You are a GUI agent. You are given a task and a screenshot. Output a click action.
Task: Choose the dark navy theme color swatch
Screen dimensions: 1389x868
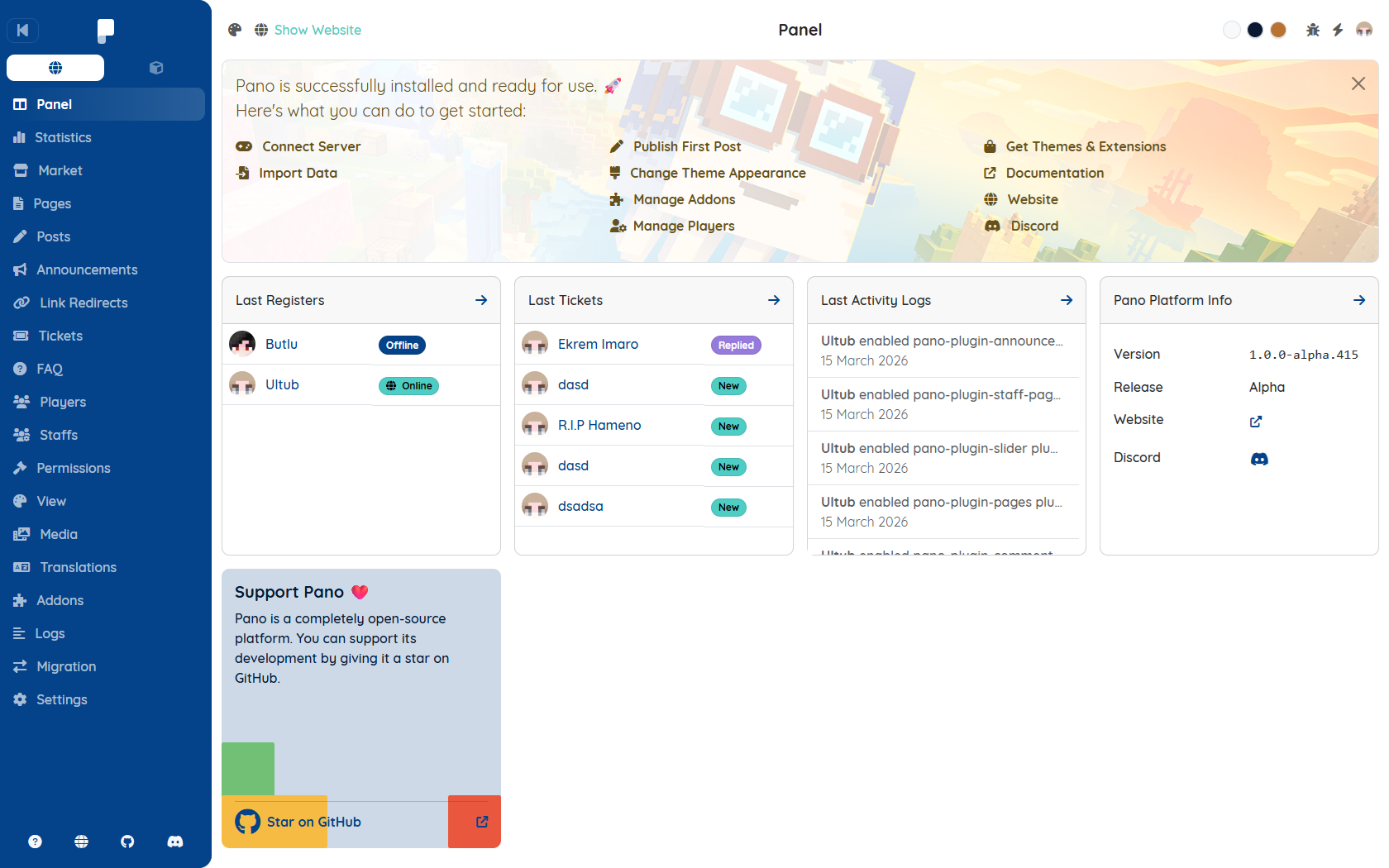point(1255,30)
